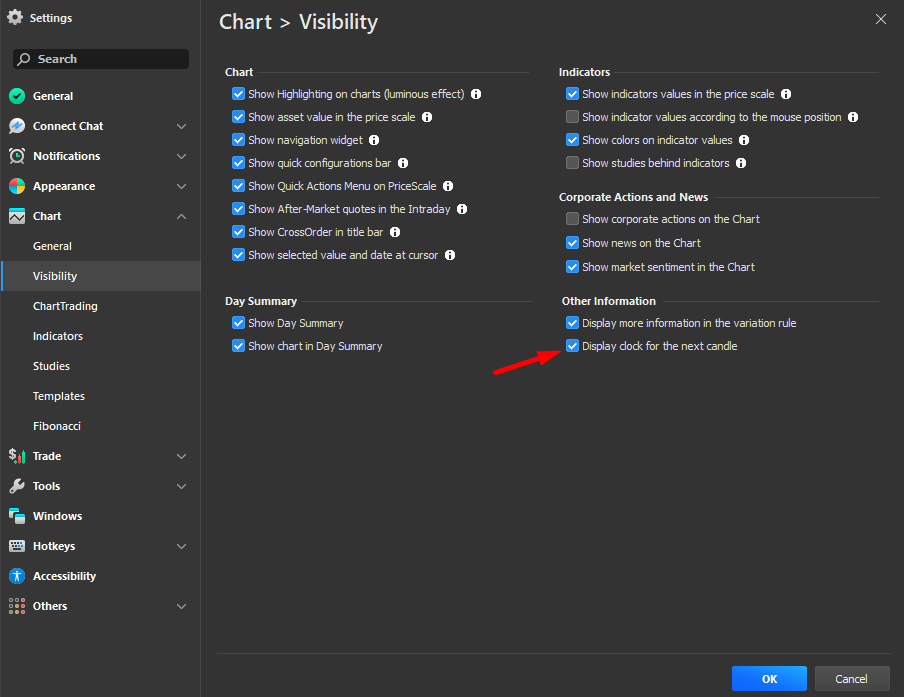The image size is (904, 697).
Task: Click the Tools wrench icon
Action: (17, 486)
